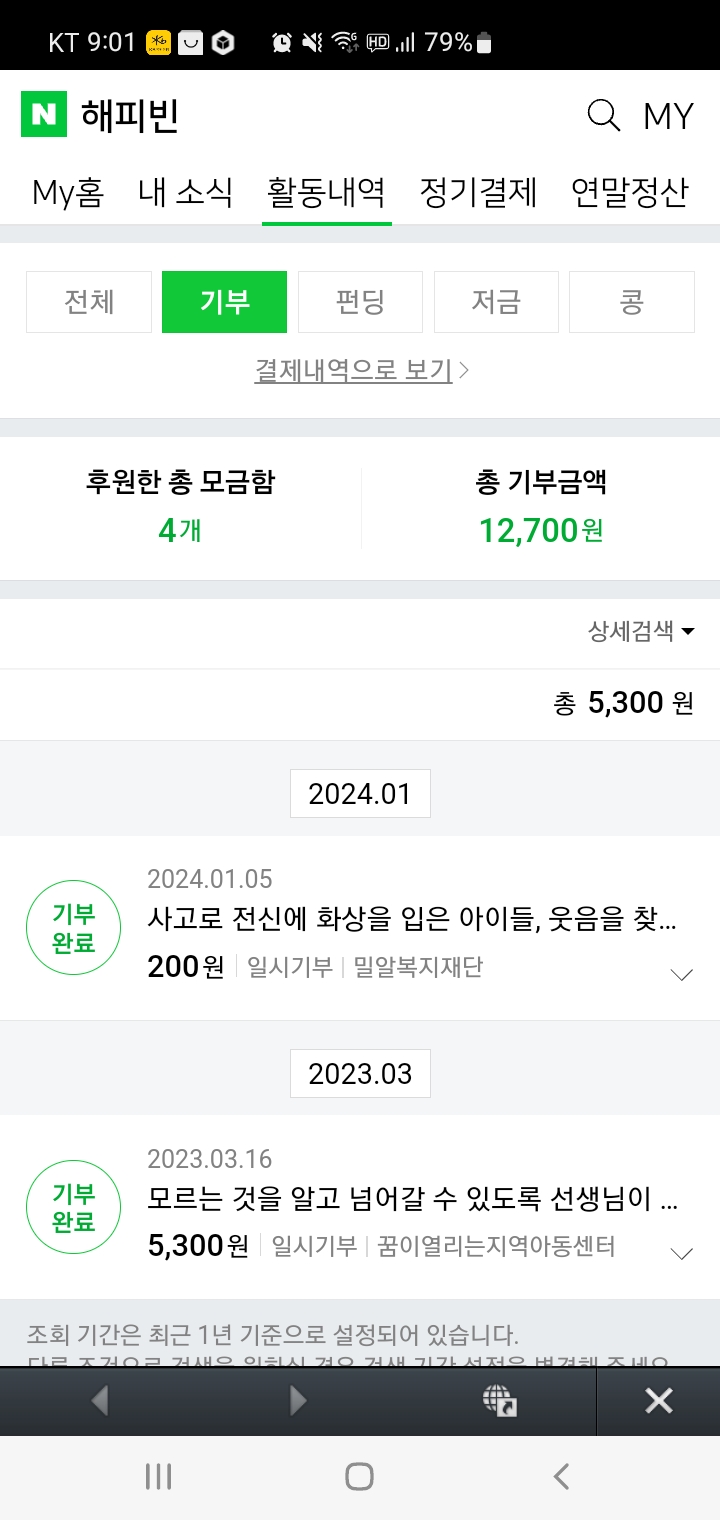Select the 콩 filter
Image resolution: width=720 pixels, height=1520 pixels.
[631, 302]
